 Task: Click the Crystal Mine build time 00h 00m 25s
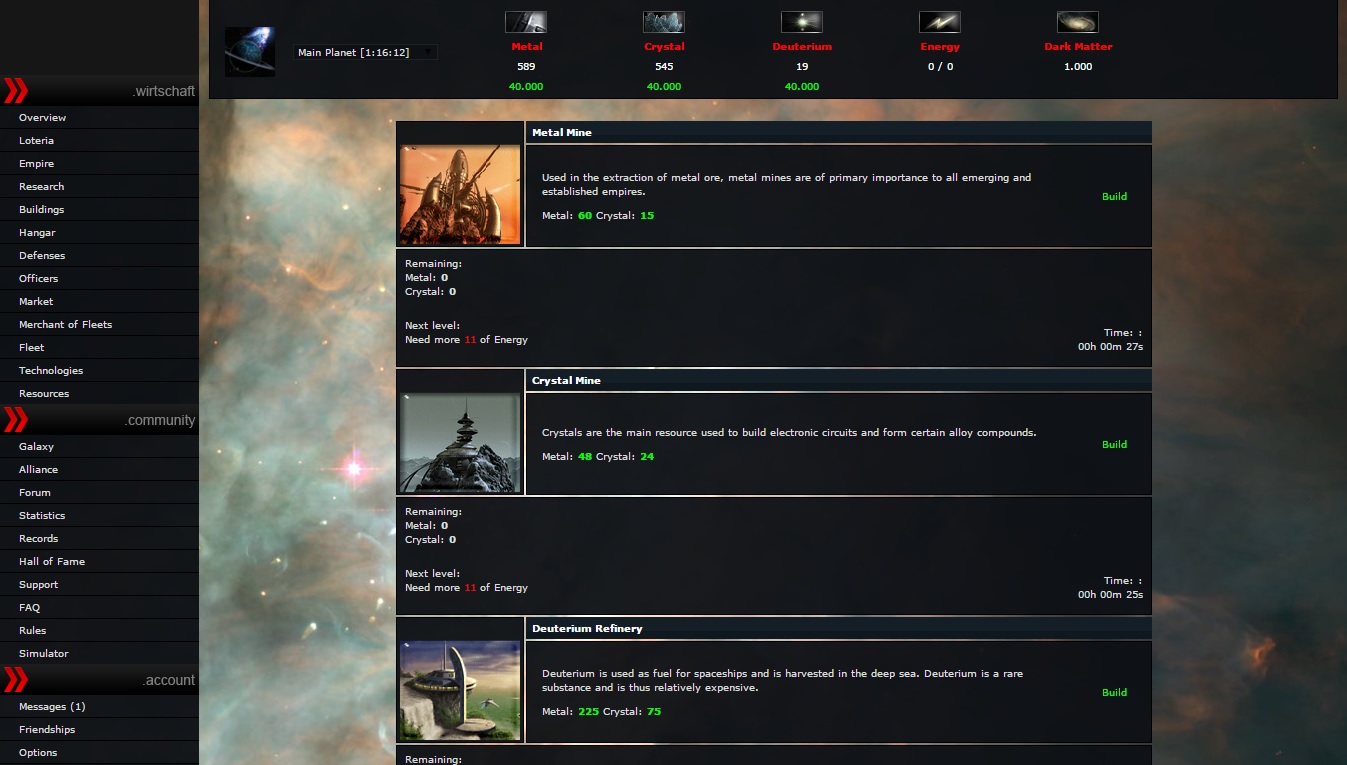[x=1110, y=595]
